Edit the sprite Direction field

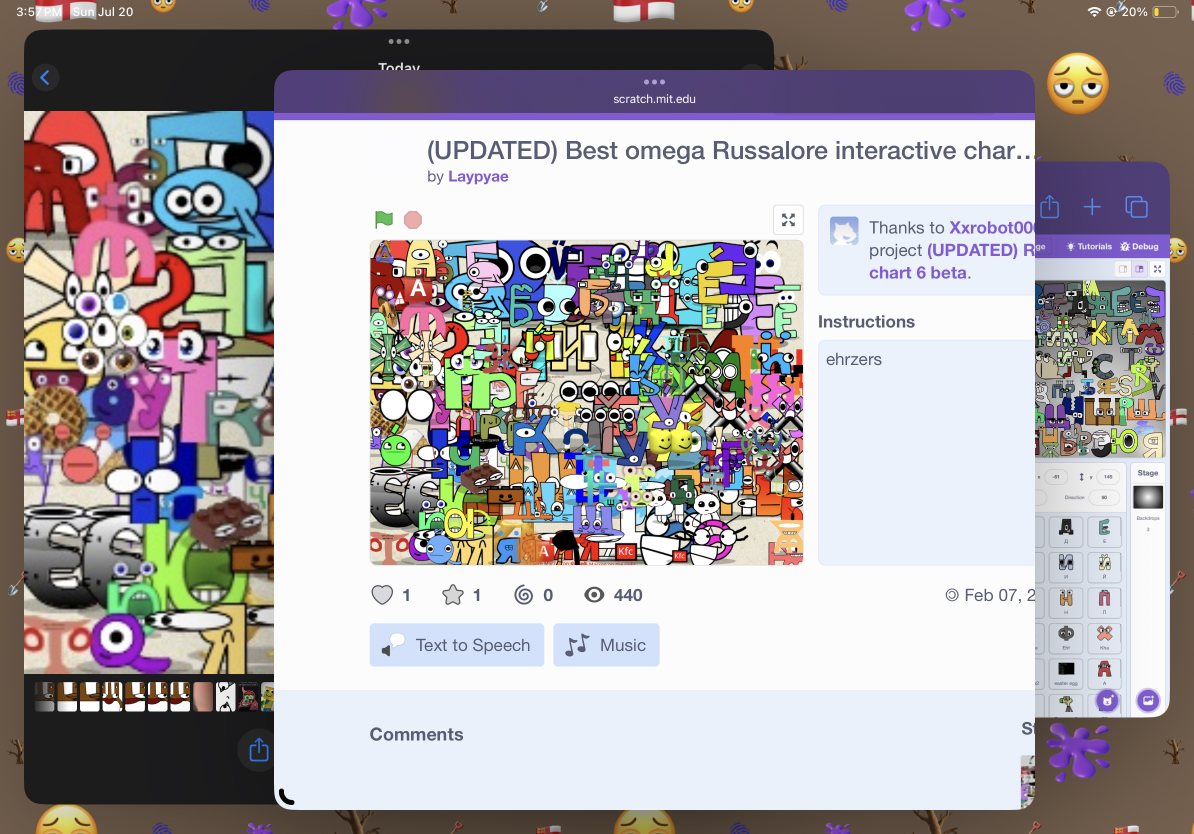[x=1104, y=497]
